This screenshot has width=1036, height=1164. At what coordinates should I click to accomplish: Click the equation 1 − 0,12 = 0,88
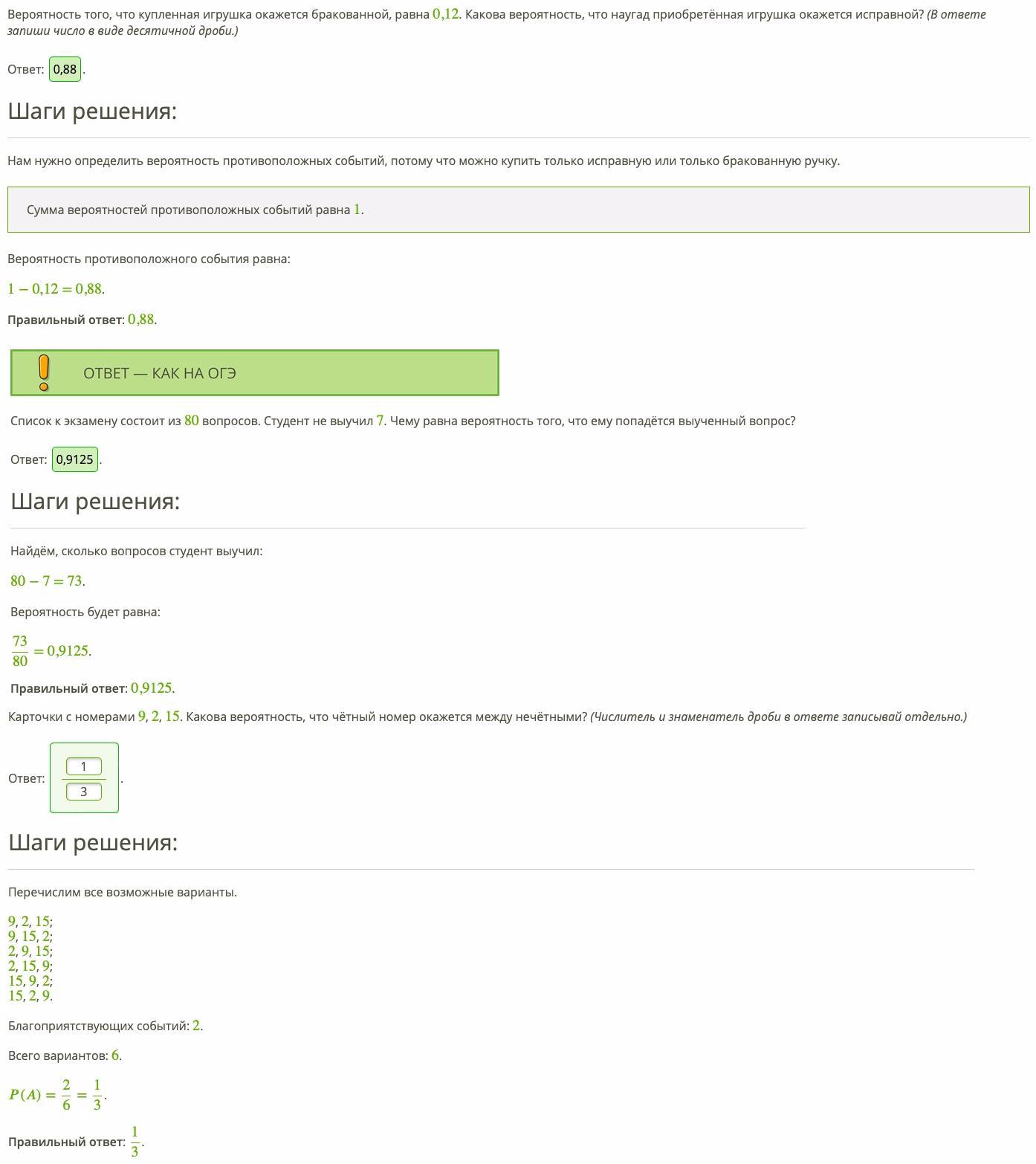click(x=56, y=289)
